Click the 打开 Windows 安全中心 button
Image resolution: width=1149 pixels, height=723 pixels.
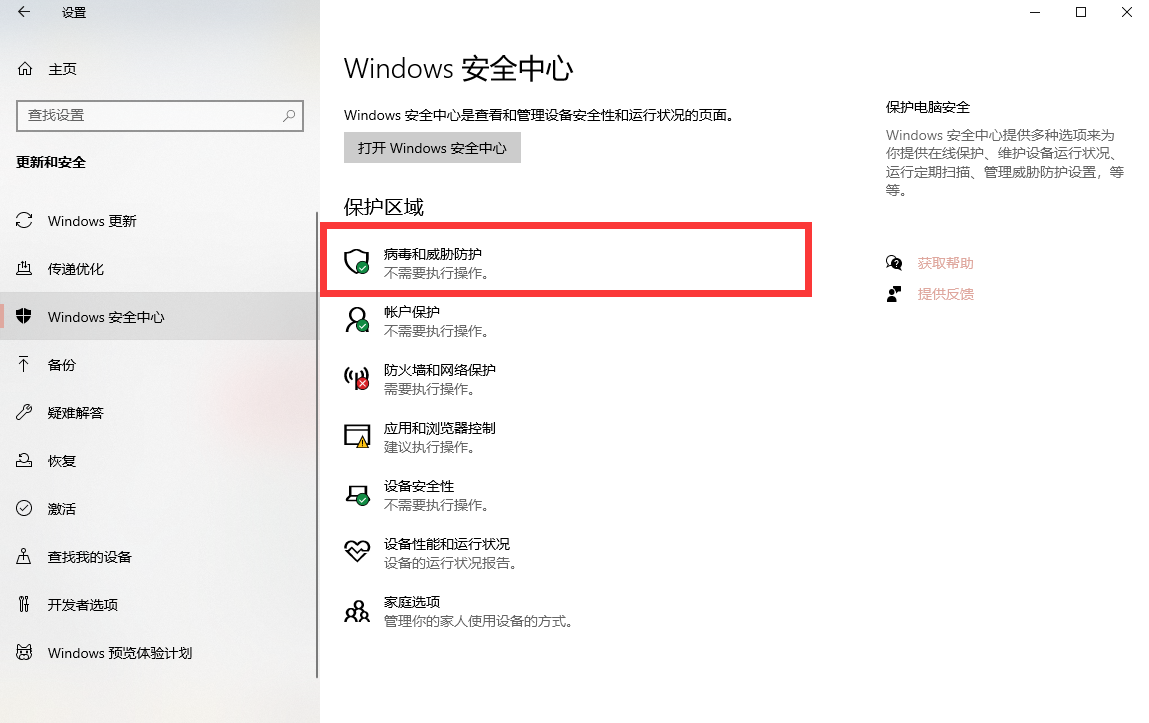[432, 148]
